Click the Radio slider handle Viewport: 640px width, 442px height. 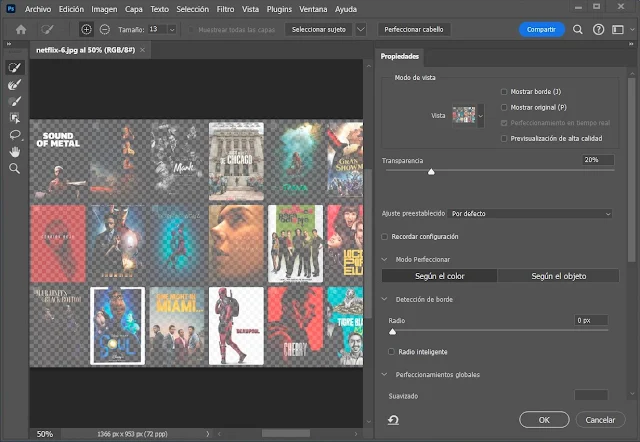pyautogui.click(x=392, y=332)
